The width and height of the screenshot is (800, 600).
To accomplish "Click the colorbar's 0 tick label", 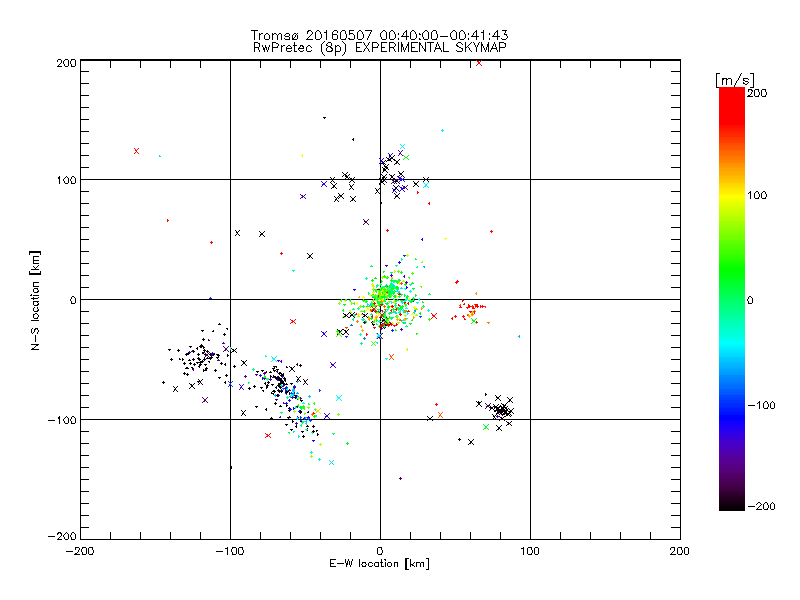I will tap(750, 300).
